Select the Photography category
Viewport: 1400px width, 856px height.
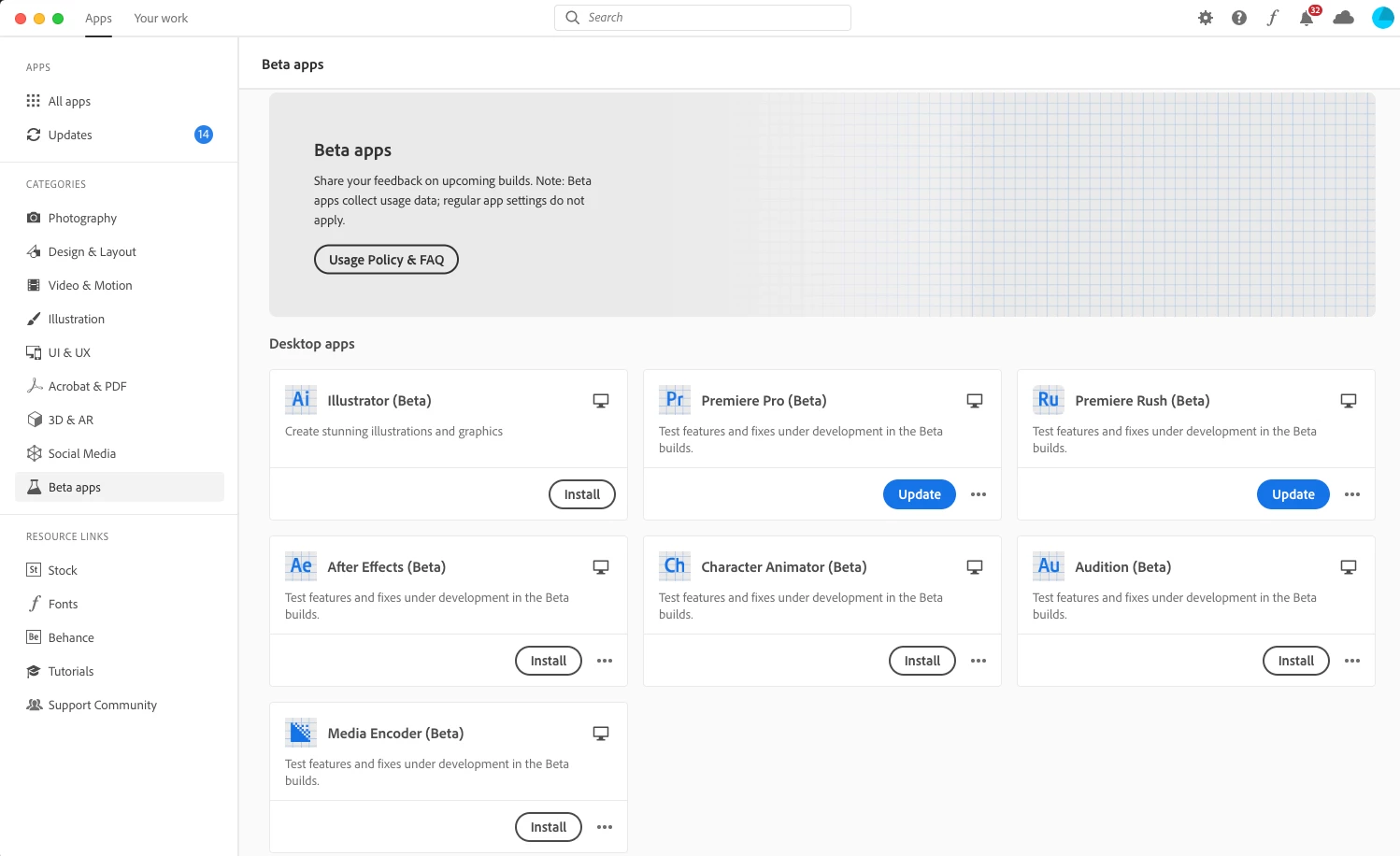click(120, 218)
